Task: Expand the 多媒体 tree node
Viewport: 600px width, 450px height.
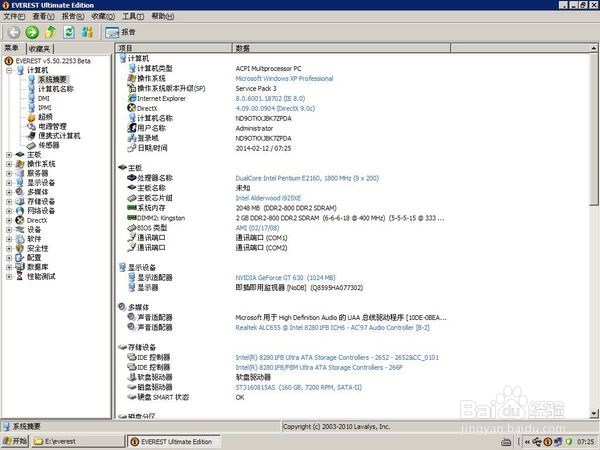Action: [9, 192]
